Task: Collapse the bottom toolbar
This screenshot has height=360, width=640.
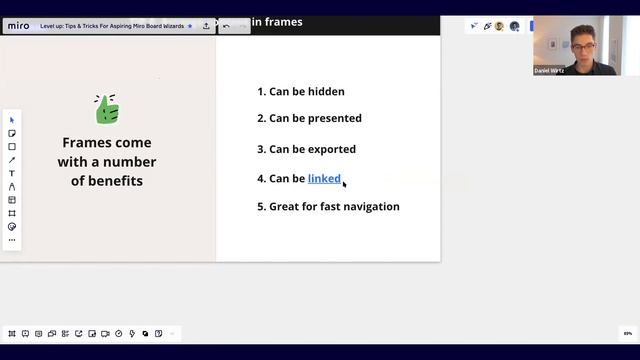Action: tap(172, 334)
